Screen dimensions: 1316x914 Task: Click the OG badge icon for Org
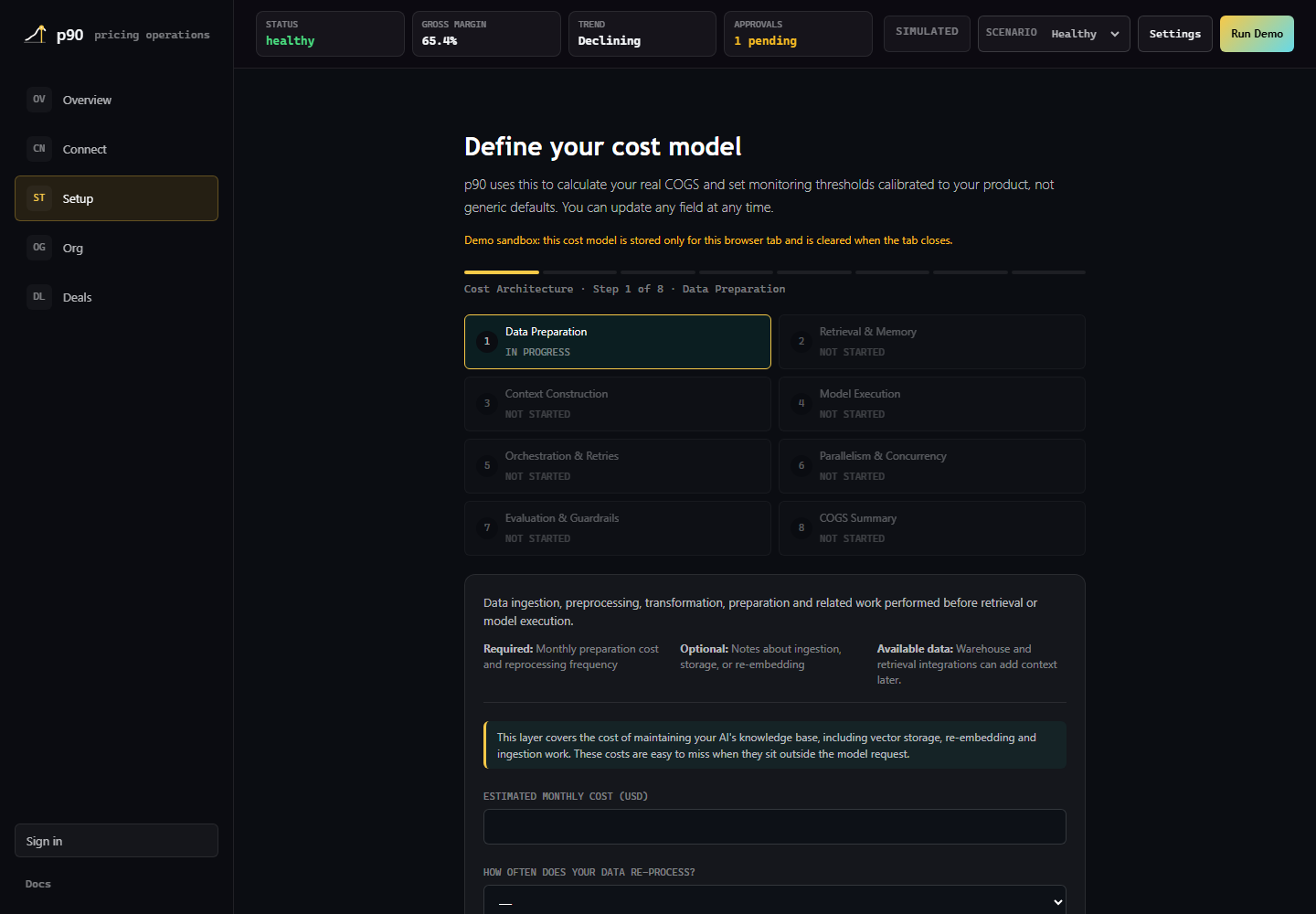(x=39, y=248)
